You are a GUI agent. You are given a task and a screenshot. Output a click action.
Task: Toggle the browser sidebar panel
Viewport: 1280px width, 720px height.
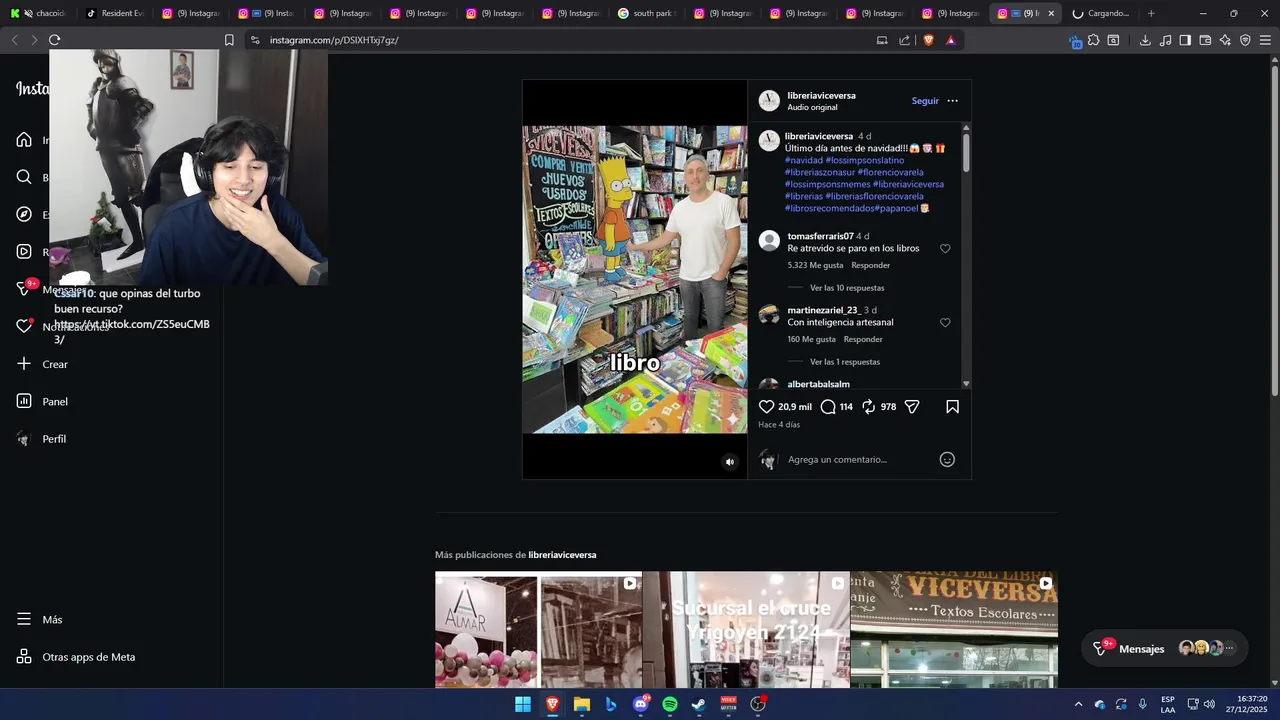coord(1185,40)
